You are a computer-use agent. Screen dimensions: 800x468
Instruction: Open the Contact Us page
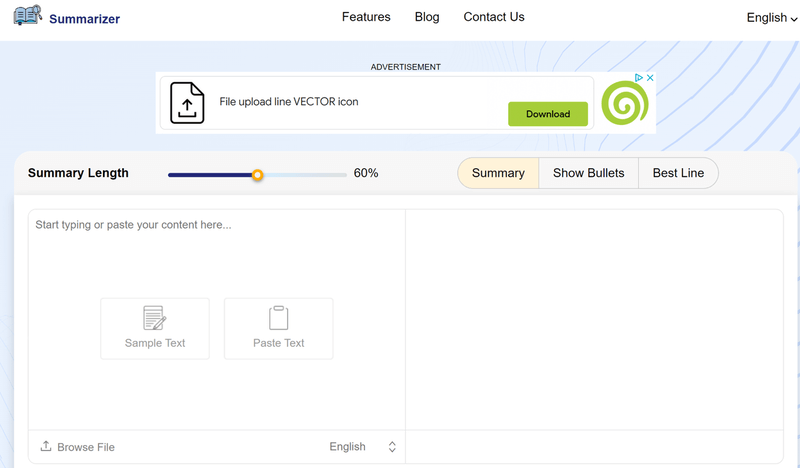[x=493, y=17]
